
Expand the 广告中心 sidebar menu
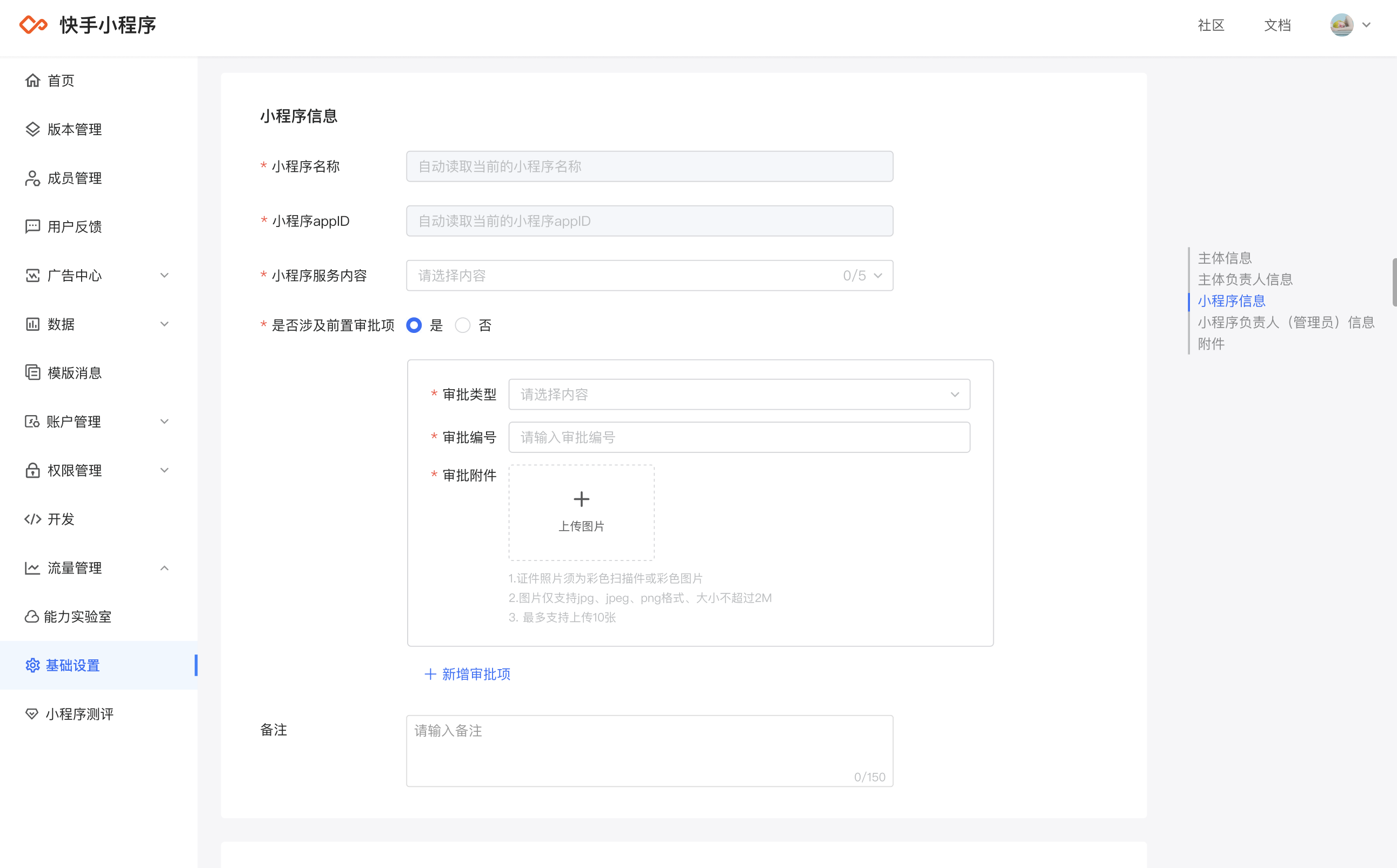[164, 276]
